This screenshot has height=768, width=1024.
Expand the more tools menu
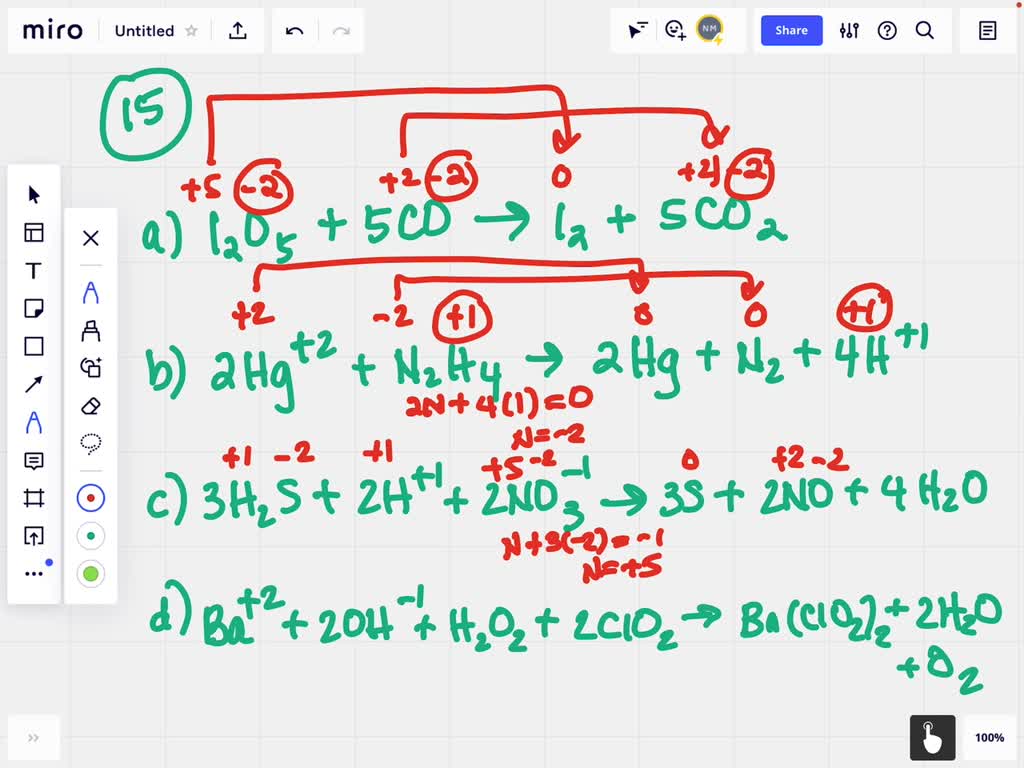pos(34,573)
